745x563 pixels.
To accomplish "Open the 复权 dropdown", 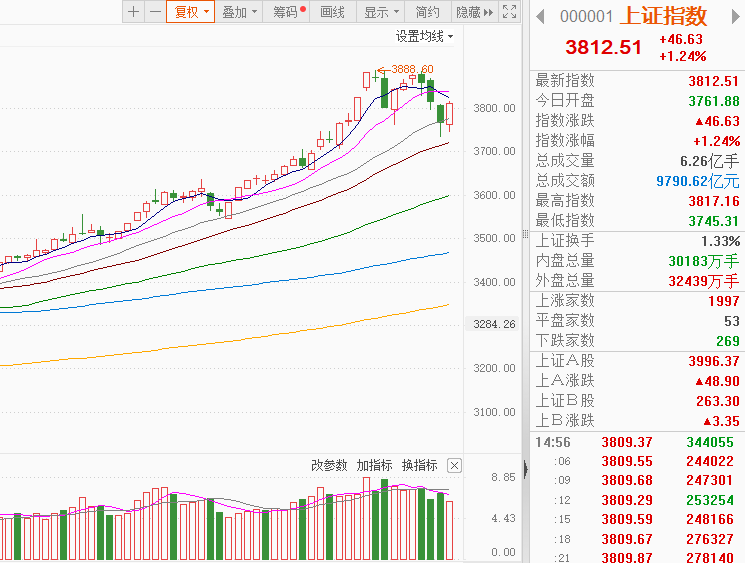I will click(191, 12).
